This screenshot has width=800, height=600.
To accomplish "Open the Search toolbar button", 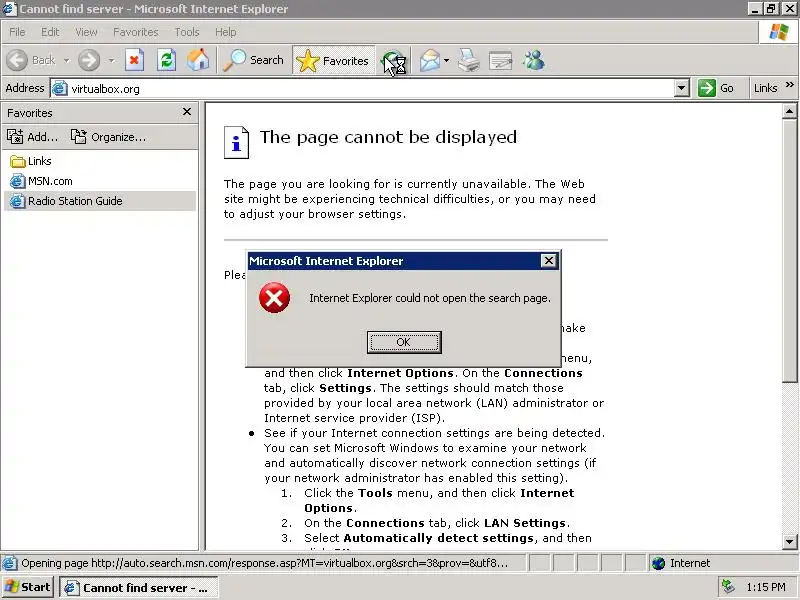I will pyautogui.click(x=254, y=60).
